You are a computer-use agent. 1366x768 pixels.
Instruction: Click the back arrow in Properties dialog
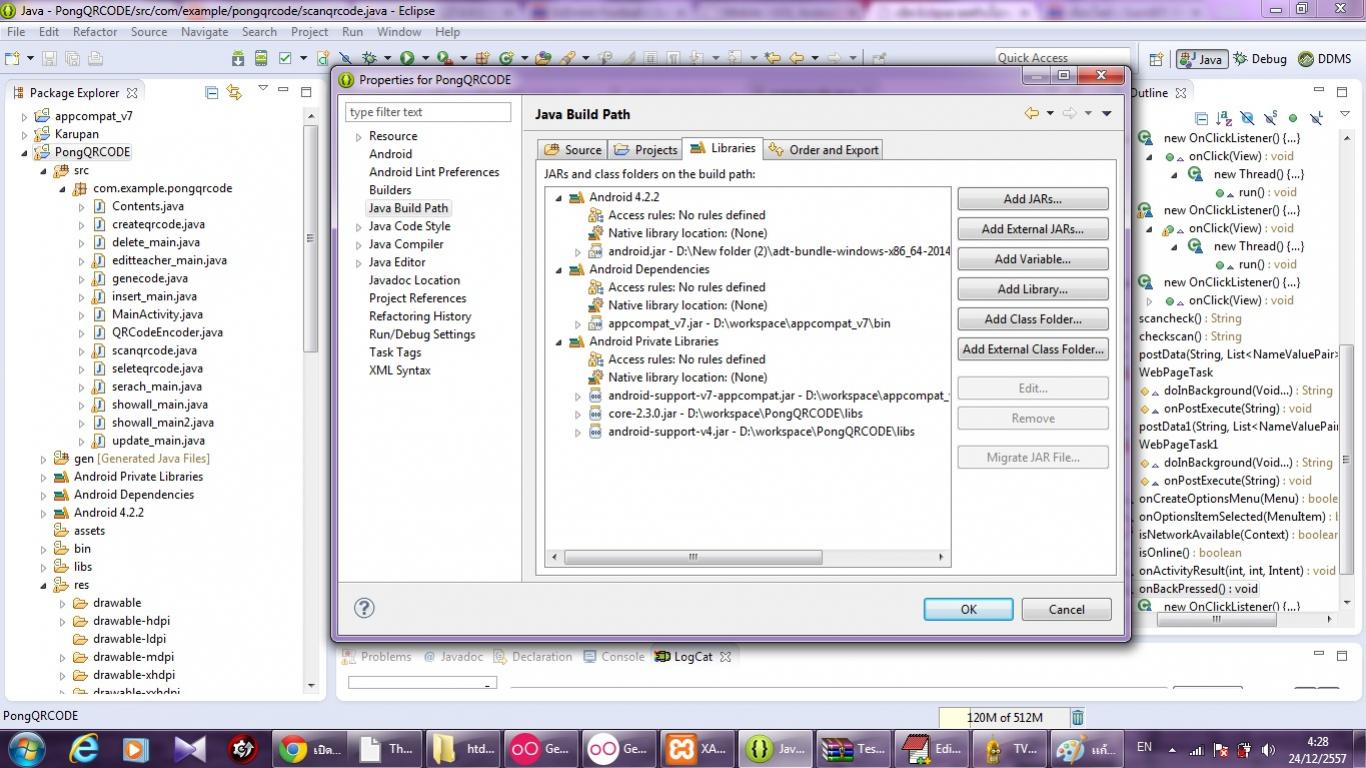[x=1031, y=114]
